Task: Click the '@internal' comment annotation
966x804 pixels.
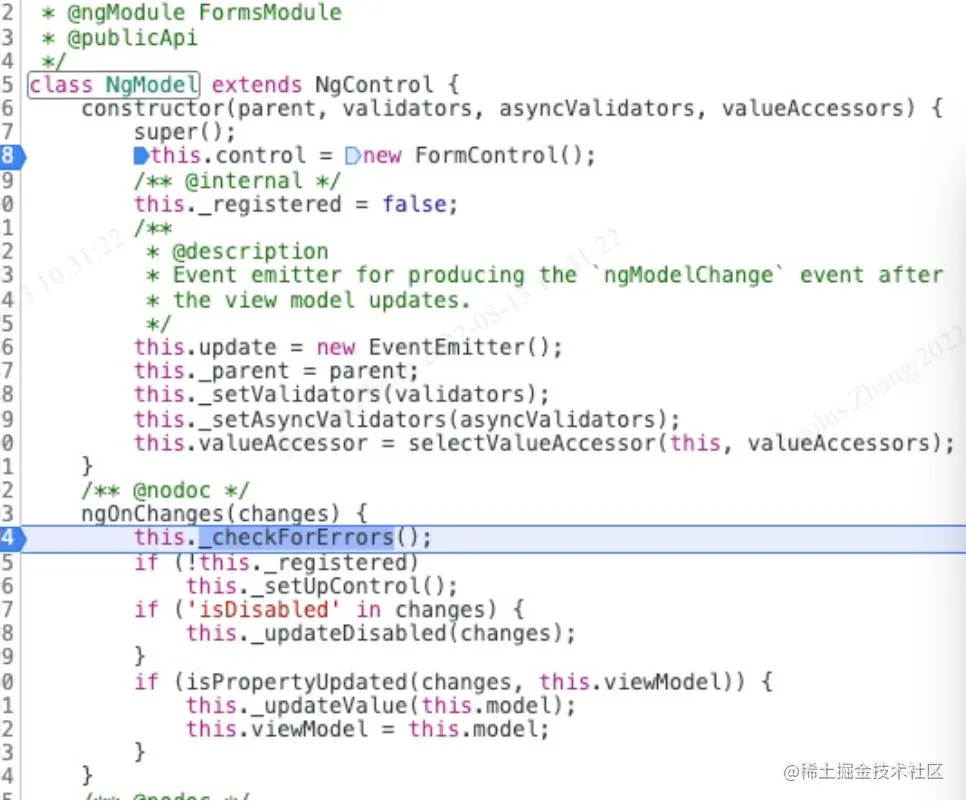Action: coord(243,181)
